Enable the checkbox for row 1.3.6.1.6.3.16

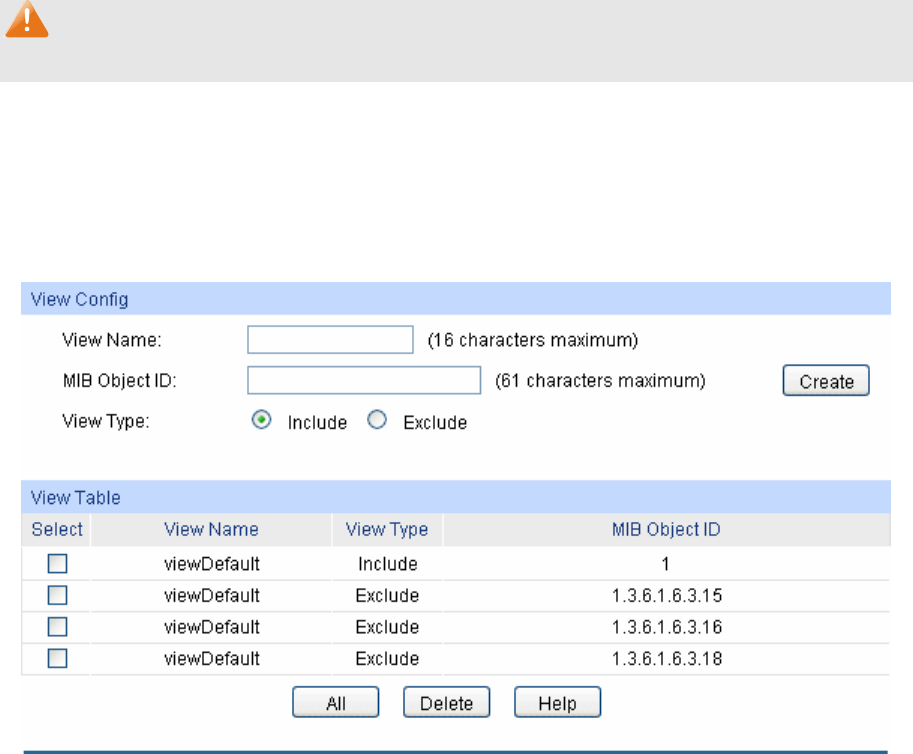58,627
